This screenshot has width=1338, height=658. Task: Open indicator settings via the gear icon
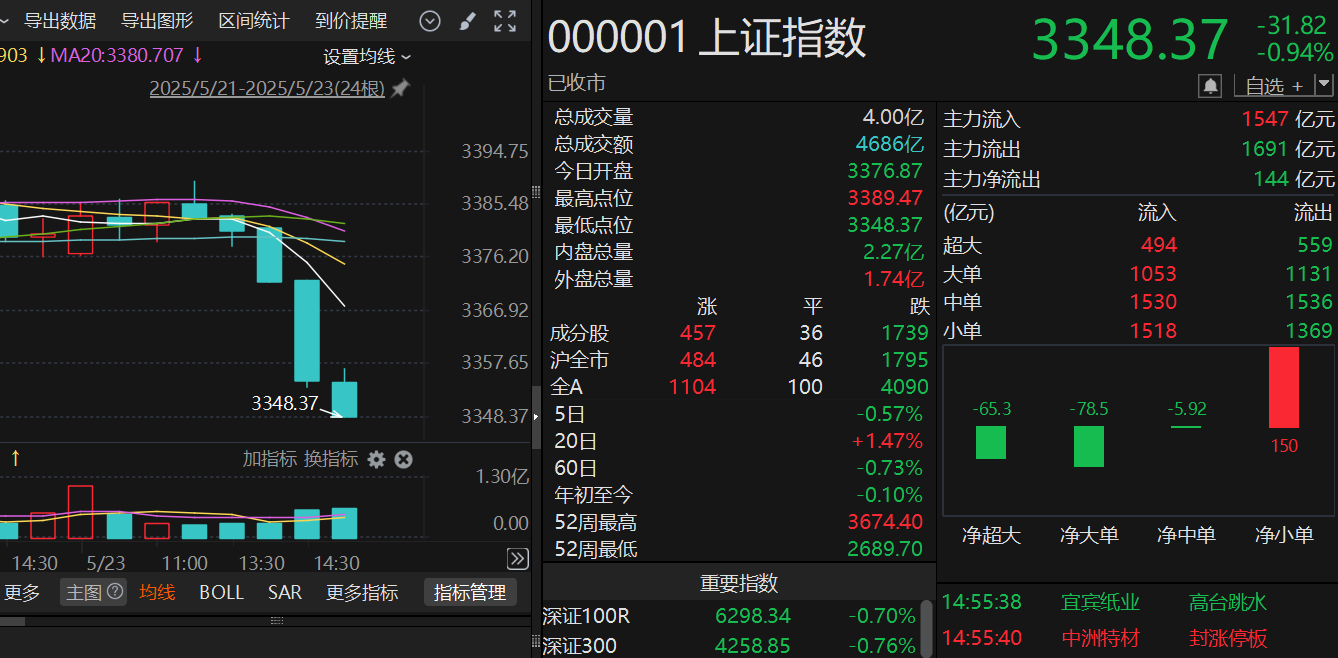[376, 460]
